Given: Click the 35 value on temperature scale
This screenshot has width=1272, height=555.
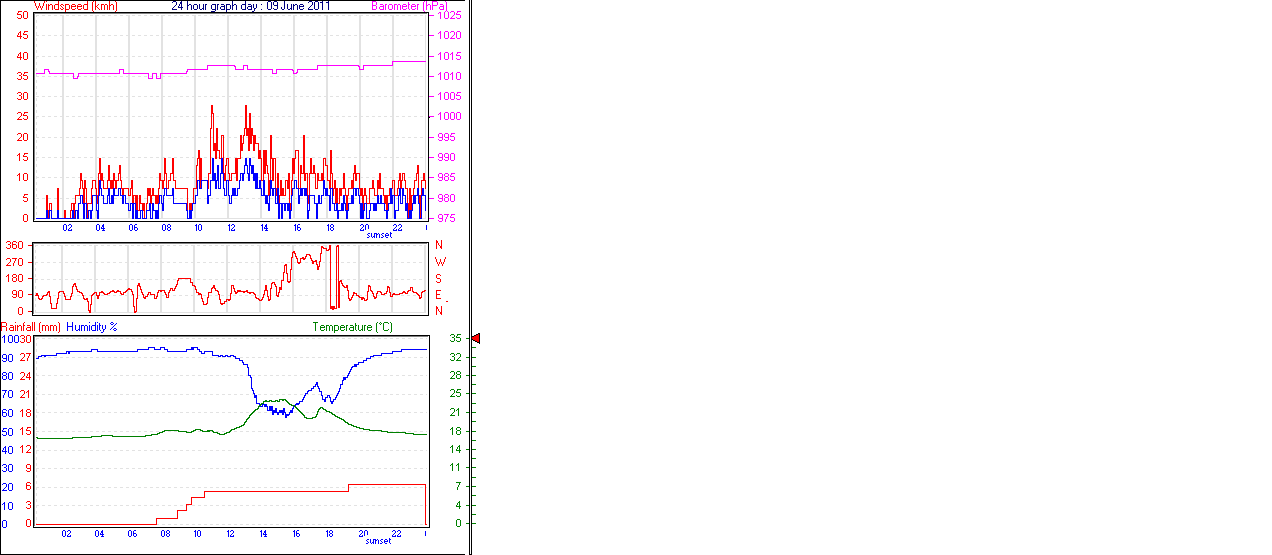Looking at the screenshot, I should coord(454,339).
